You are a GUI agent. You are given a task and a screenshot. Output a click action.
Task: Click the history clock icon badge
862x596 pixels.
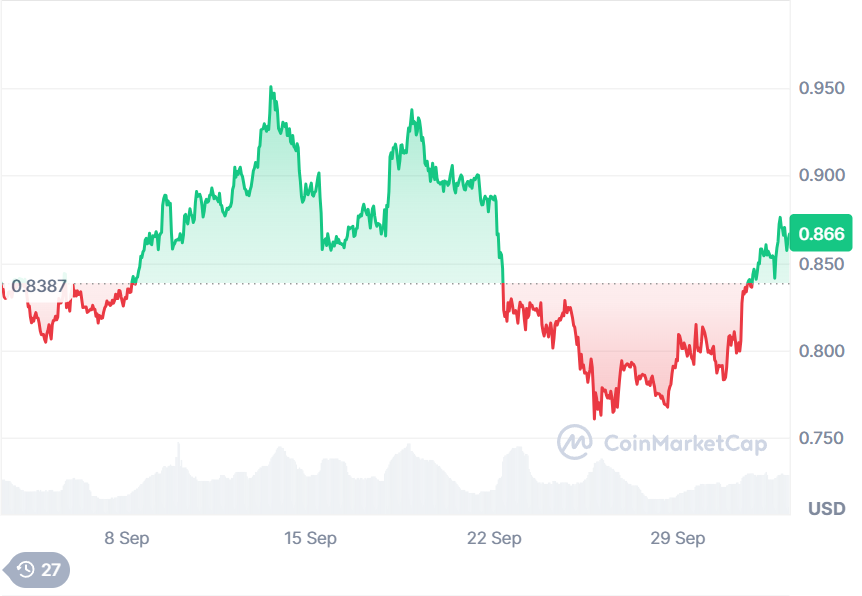pos(26,570)
